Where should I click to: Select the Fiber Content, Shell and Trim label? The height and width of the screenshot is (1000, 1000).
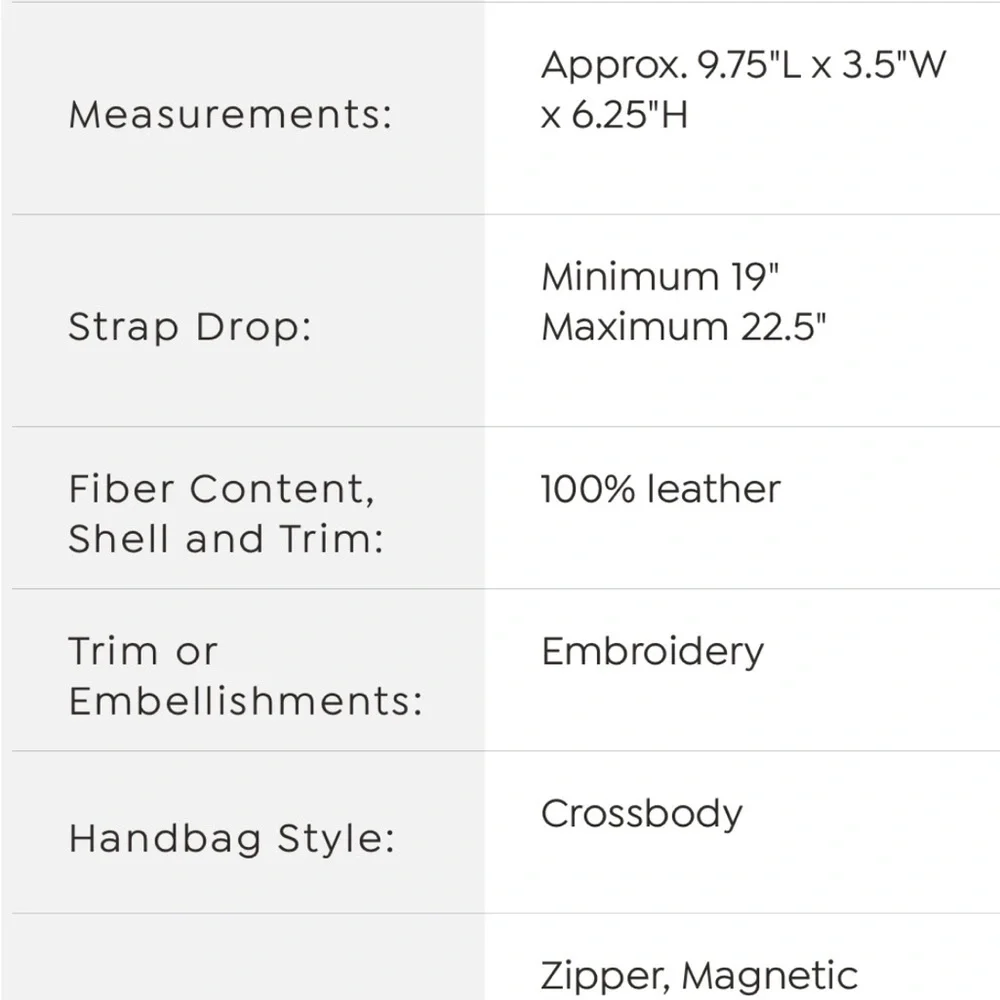coord(226,514)
